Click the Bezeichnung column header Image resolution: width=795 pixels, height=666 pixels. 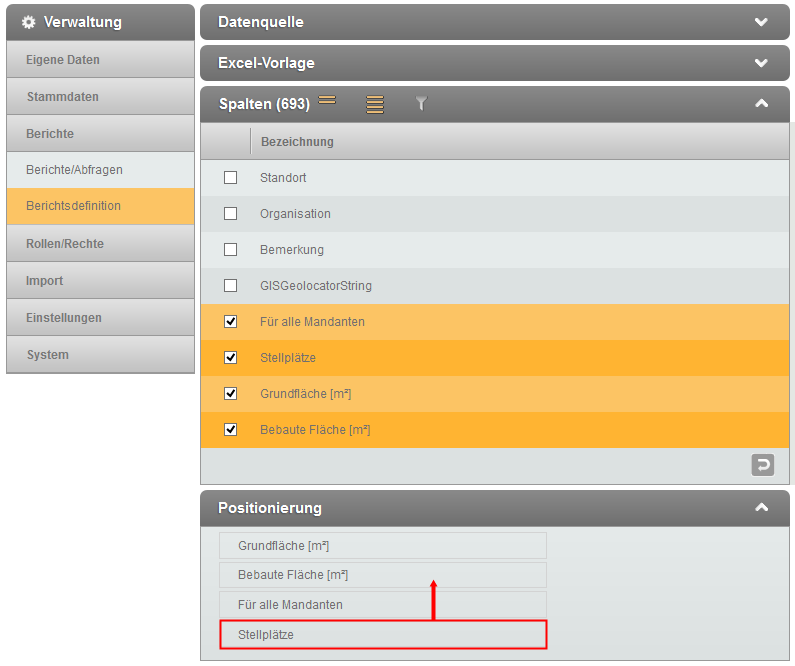point(297,142)
